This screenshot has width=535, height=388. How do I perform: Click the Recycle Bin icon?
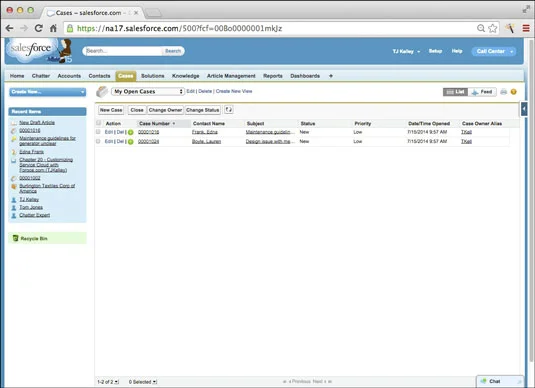point(15,238)
